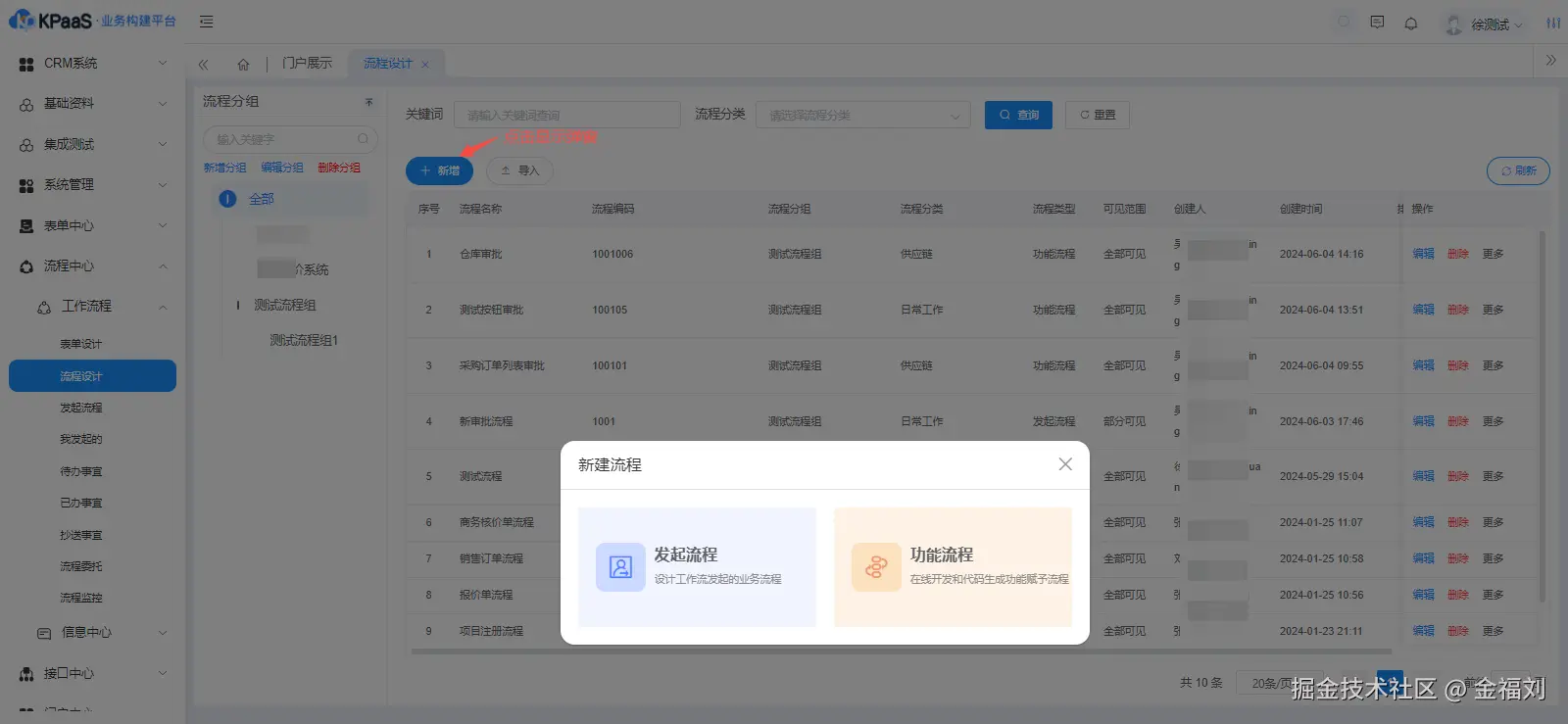
Task: Expand the 表单中心 menu
Action: click(x=93, y=225)
